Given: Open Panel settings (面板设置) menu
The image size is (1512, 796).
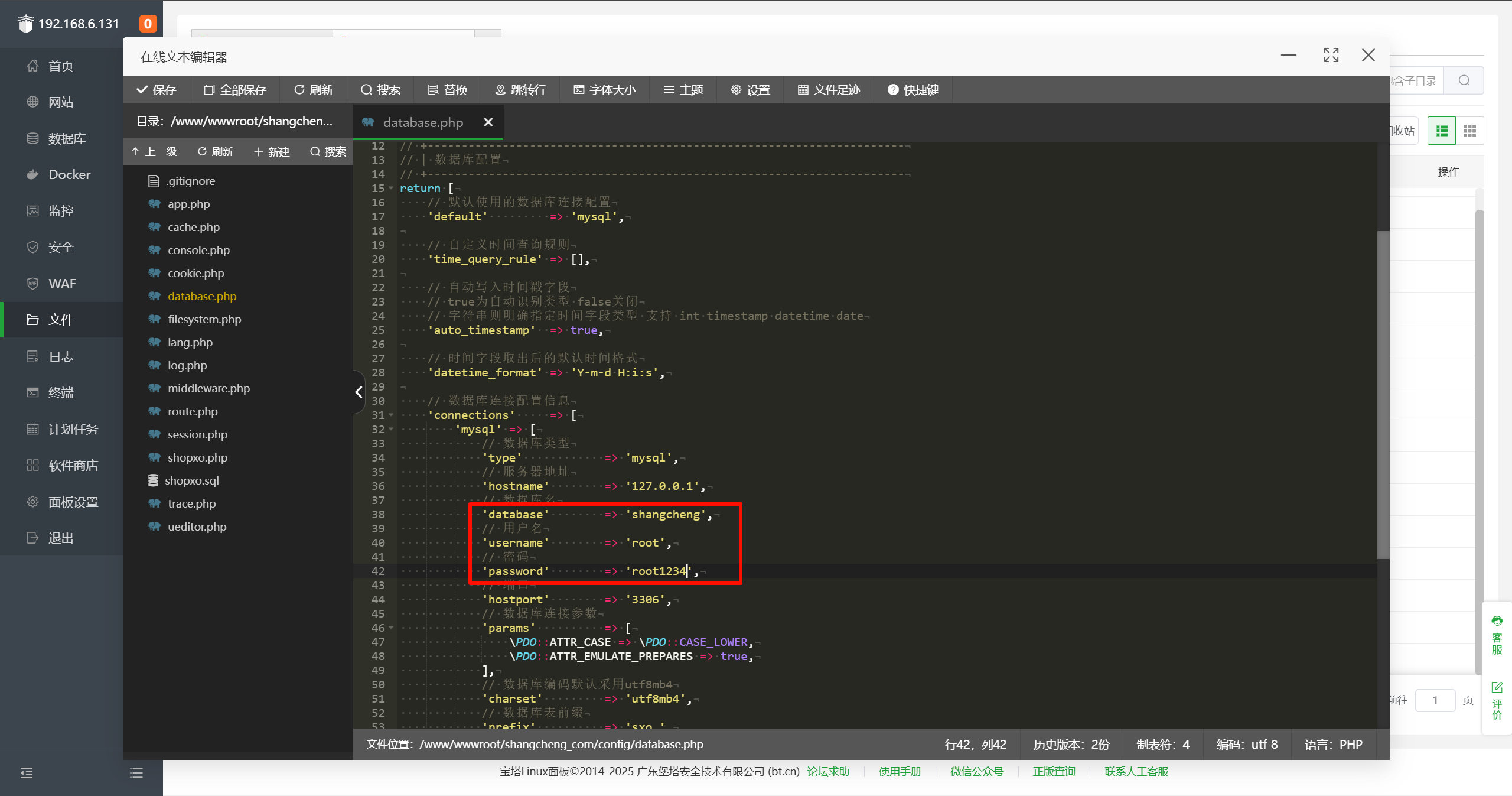Looking at the screenshot, I should click(x=61, y=502).
